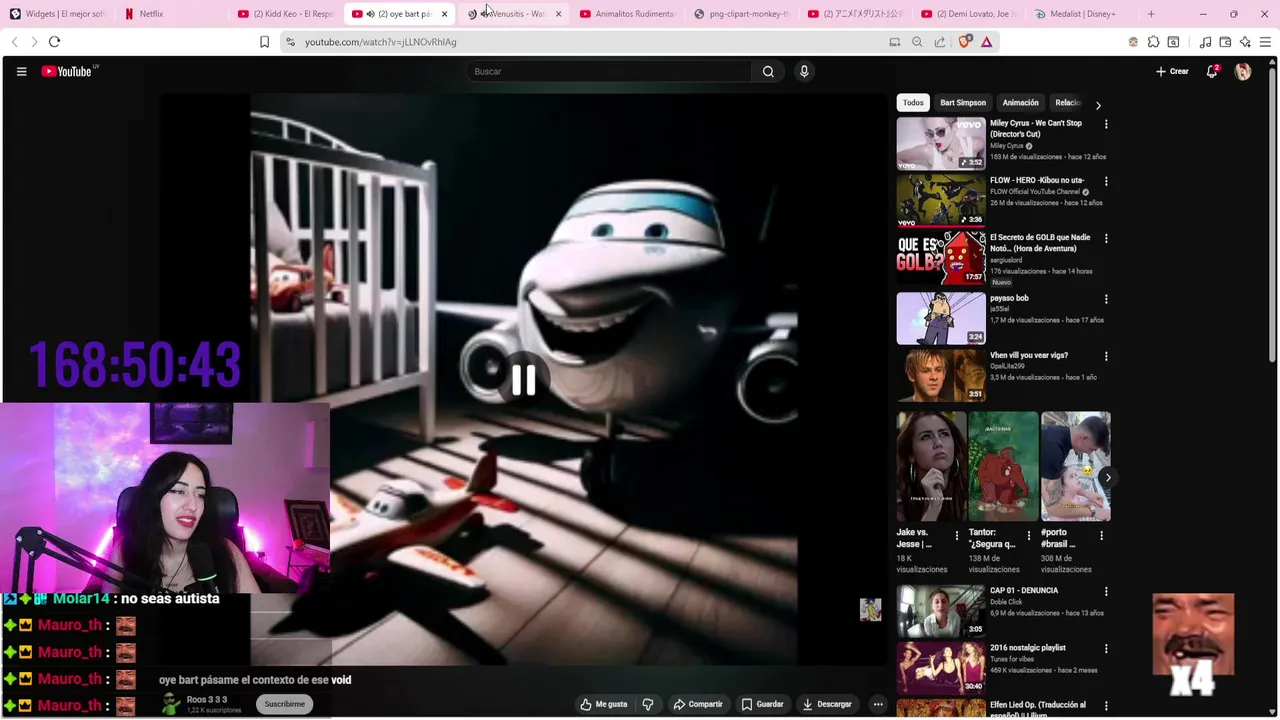The width and height of the screenshot is (1280, 720).
Task: Open options for 2016 nostalgic playlist
Action: [x=1106, y=648]
